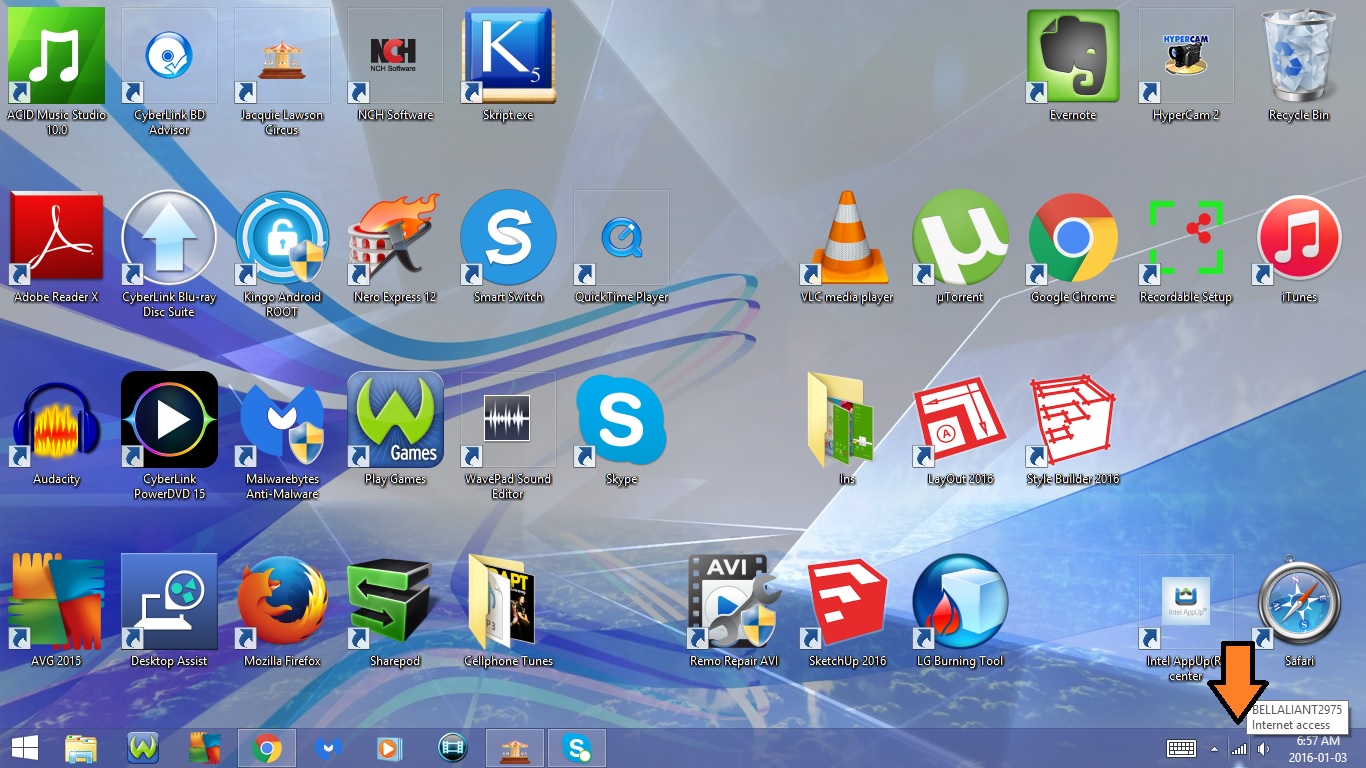Switch to Jacquie Lawson Circus taskbar button
1366x768 pixels.
pyautogui.click(x=516, y=748)
